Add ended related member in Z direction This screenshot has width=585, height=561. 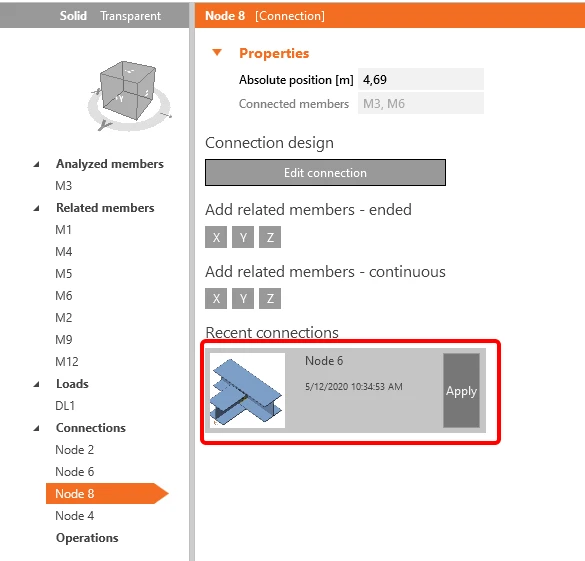point(270,237)
